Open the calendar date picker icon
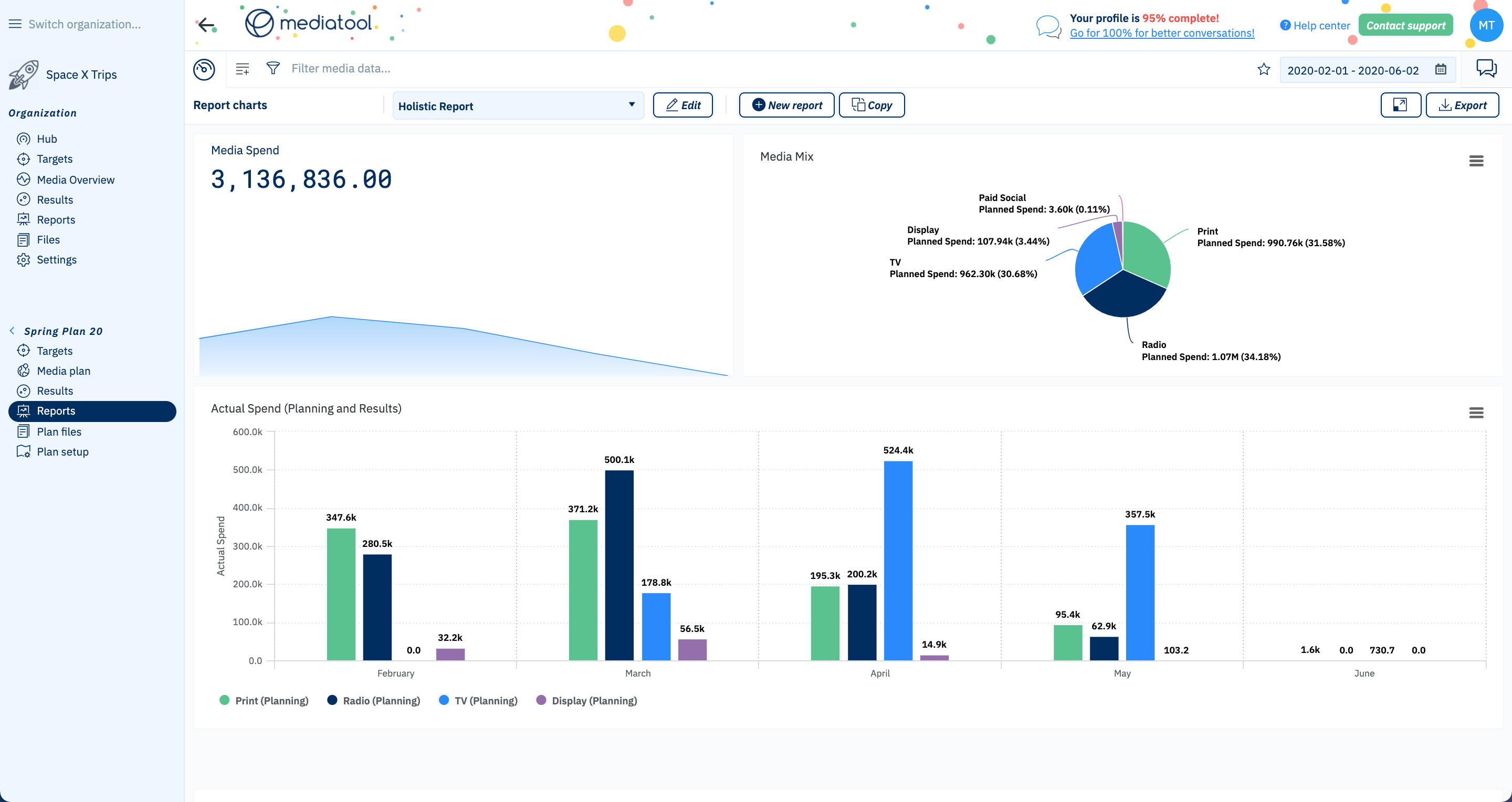The height and width of the screenshot is (802, 1512). point(1441,70)
